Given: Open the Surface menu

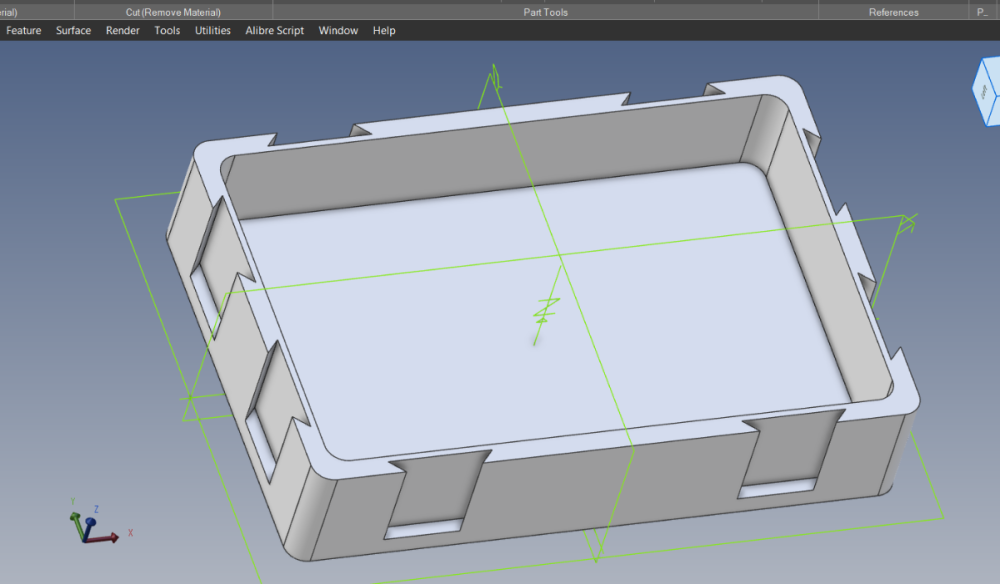Looking at the screenshot, I should tap(73, 31).
